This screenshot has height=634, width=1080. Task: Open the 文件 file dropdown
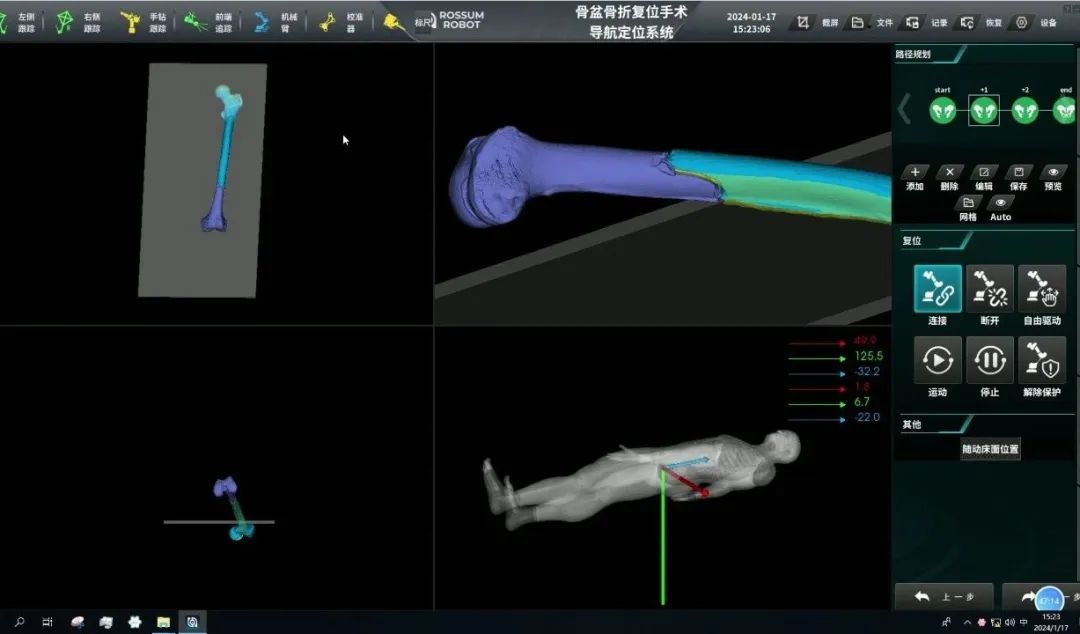pos(858,22)
